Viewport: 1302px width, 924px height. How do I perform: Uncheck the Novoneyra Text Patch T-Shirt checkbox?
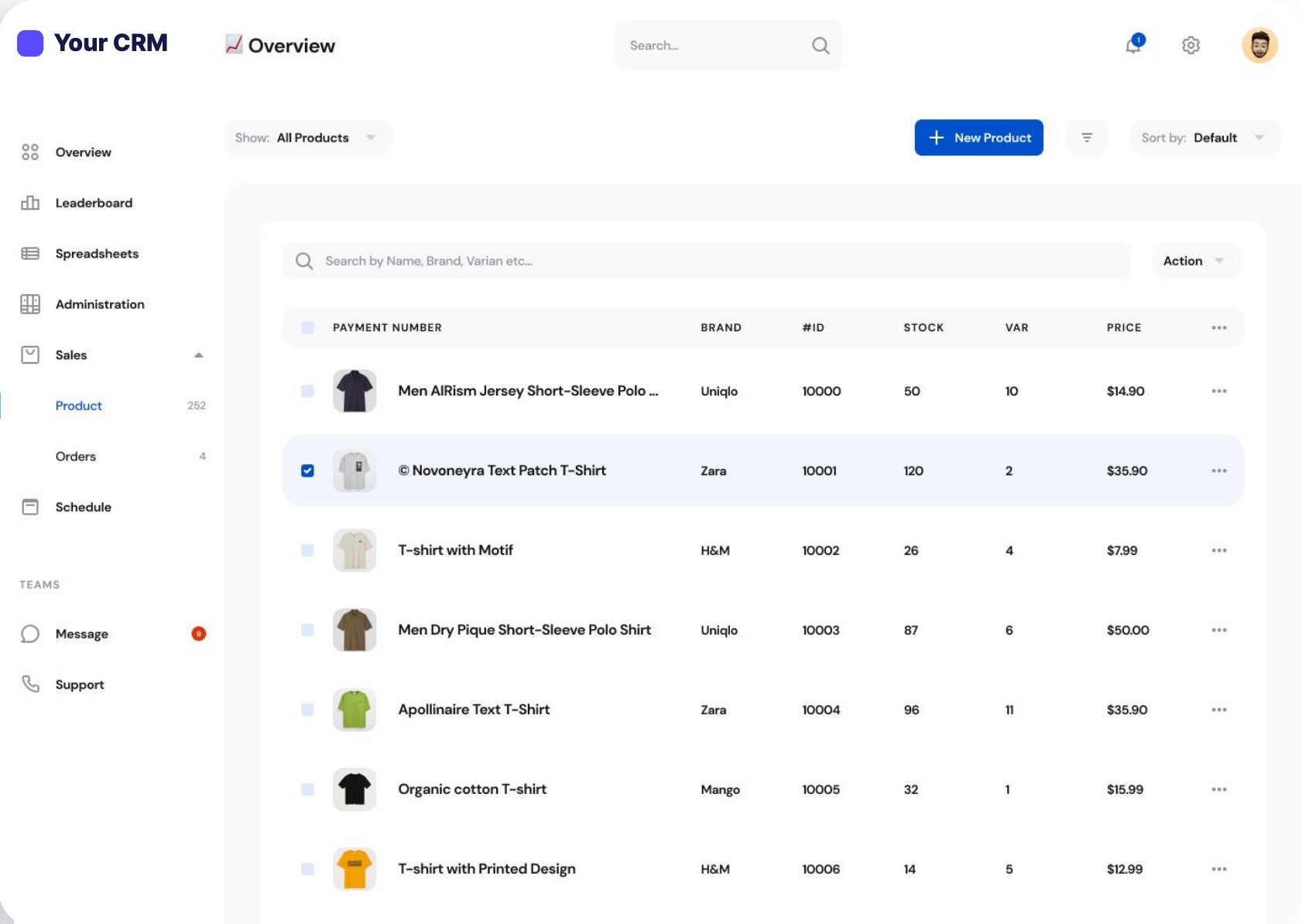tap(307, 471)
